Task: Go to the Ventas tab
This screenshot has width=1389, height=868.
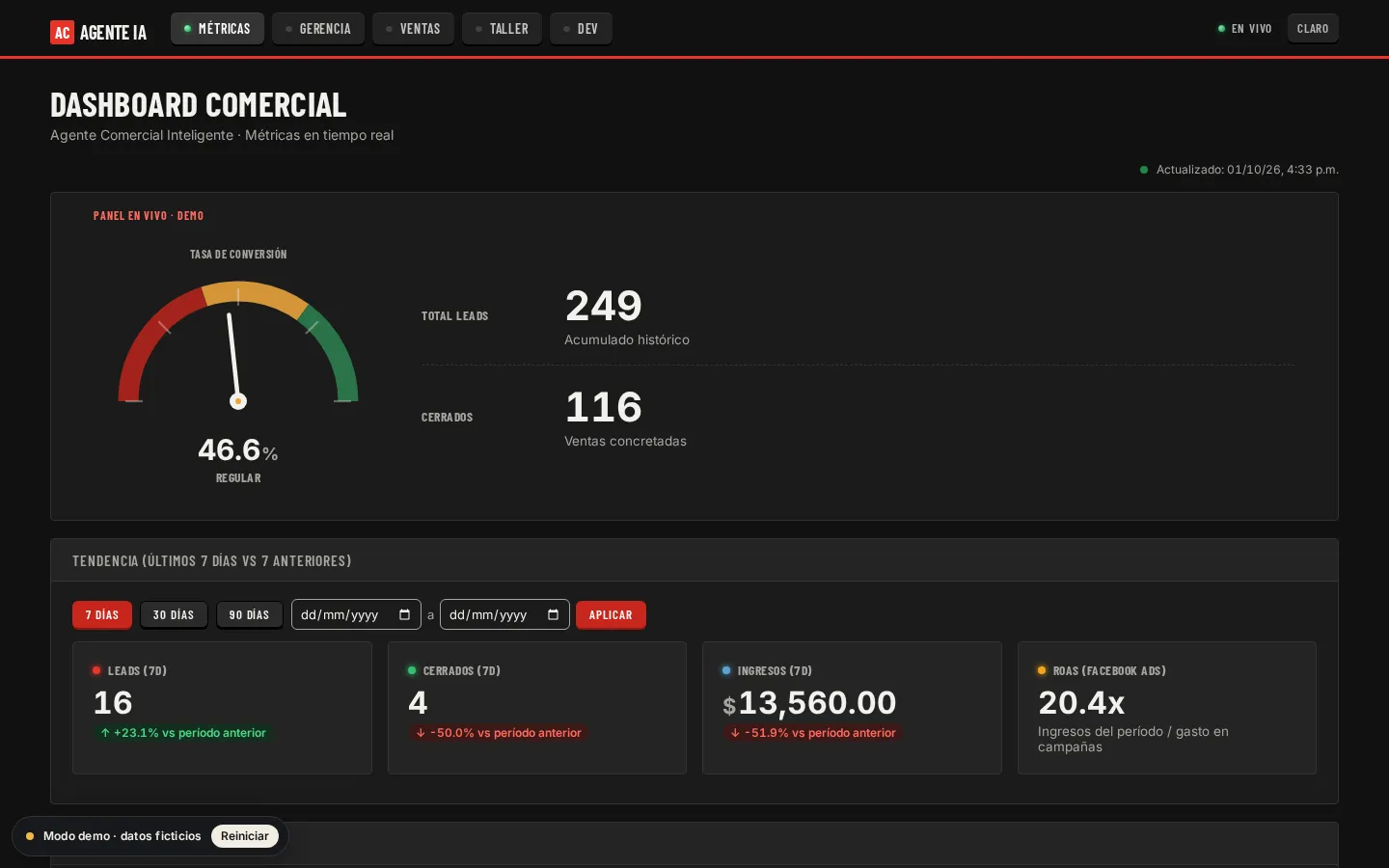Action: click(413, 29)
